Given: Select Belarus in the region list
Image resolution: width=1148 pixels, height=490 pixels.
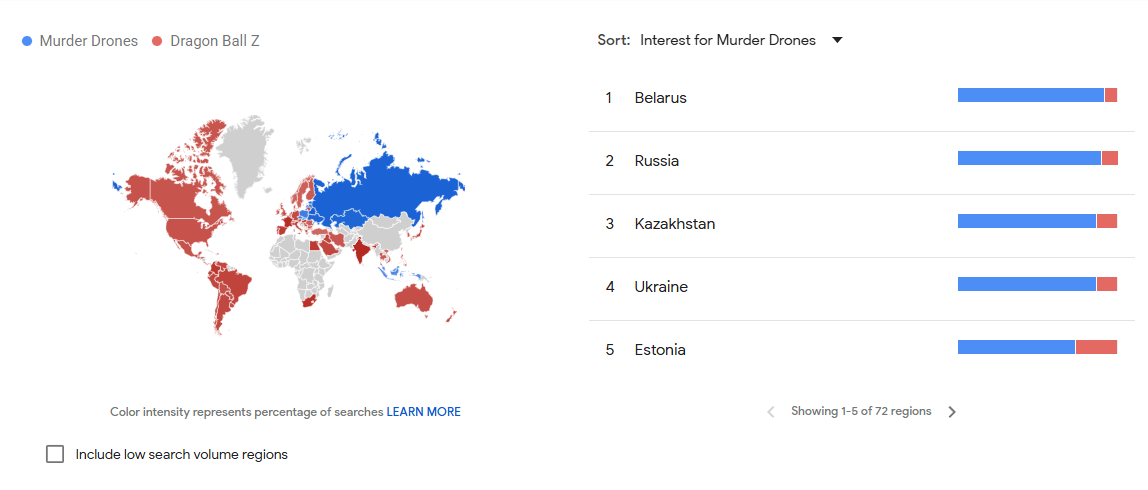Looking at the screenshot, I should 660,98.
